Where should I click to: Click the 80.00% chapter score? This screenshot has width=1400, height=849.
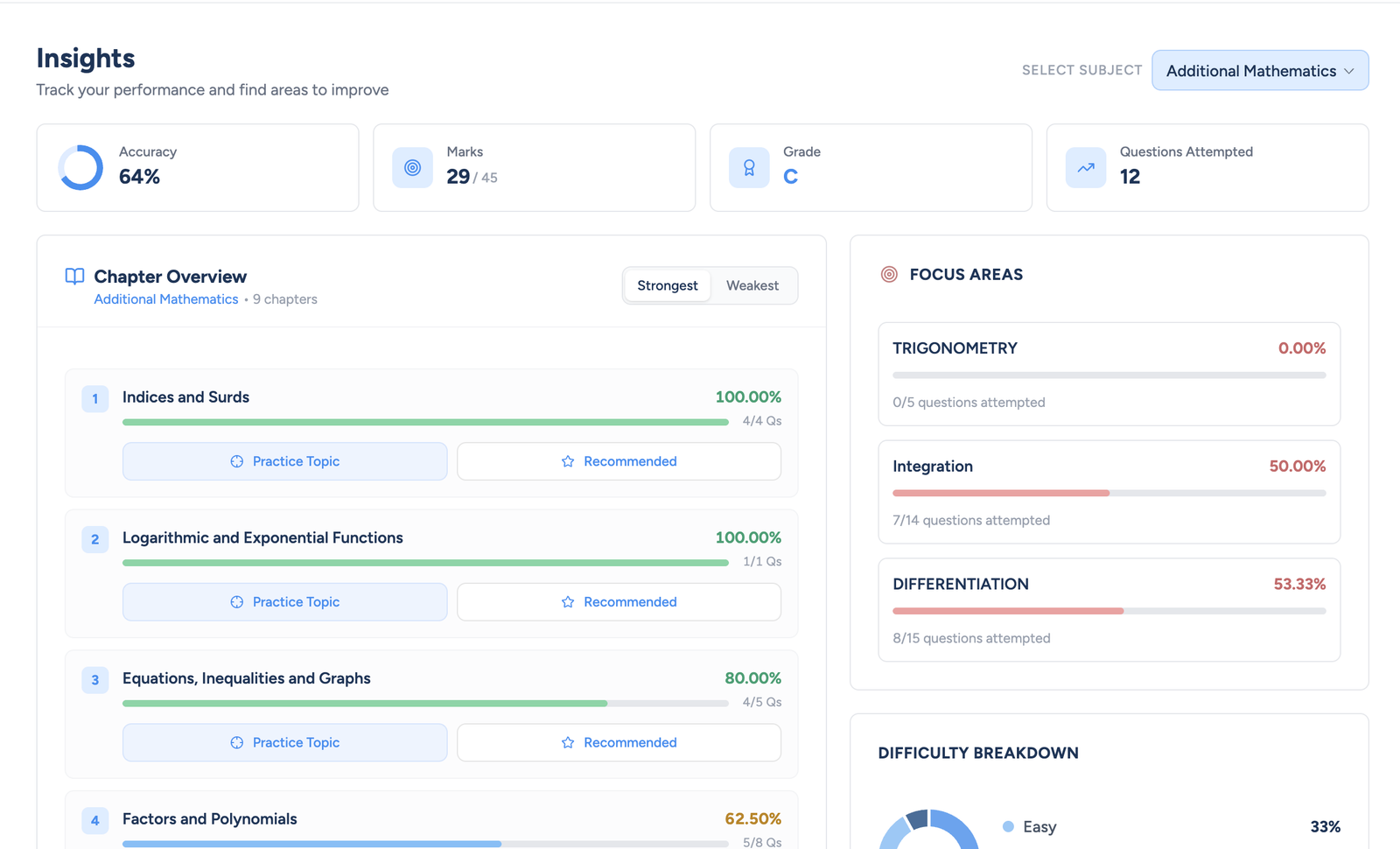pyautogui.click(x=752, y=678)
